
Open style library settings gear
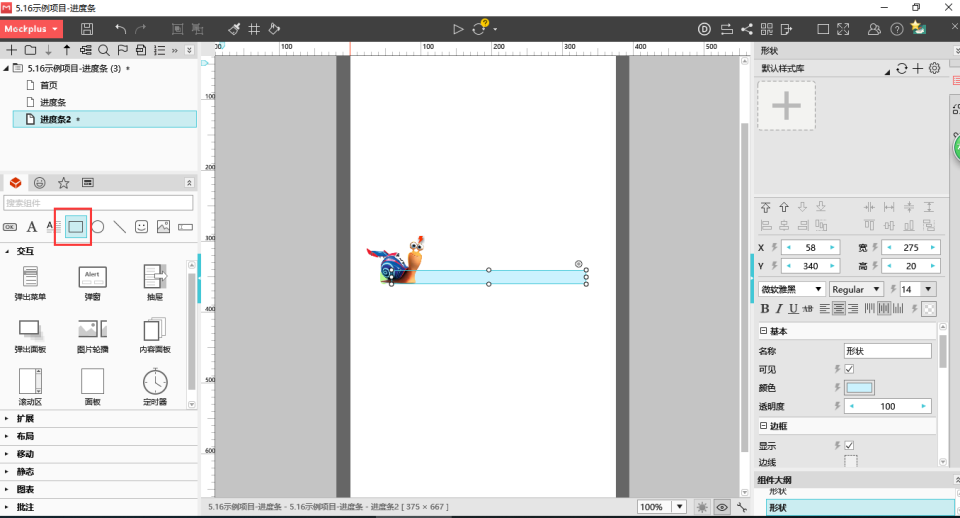pos(934,69)
